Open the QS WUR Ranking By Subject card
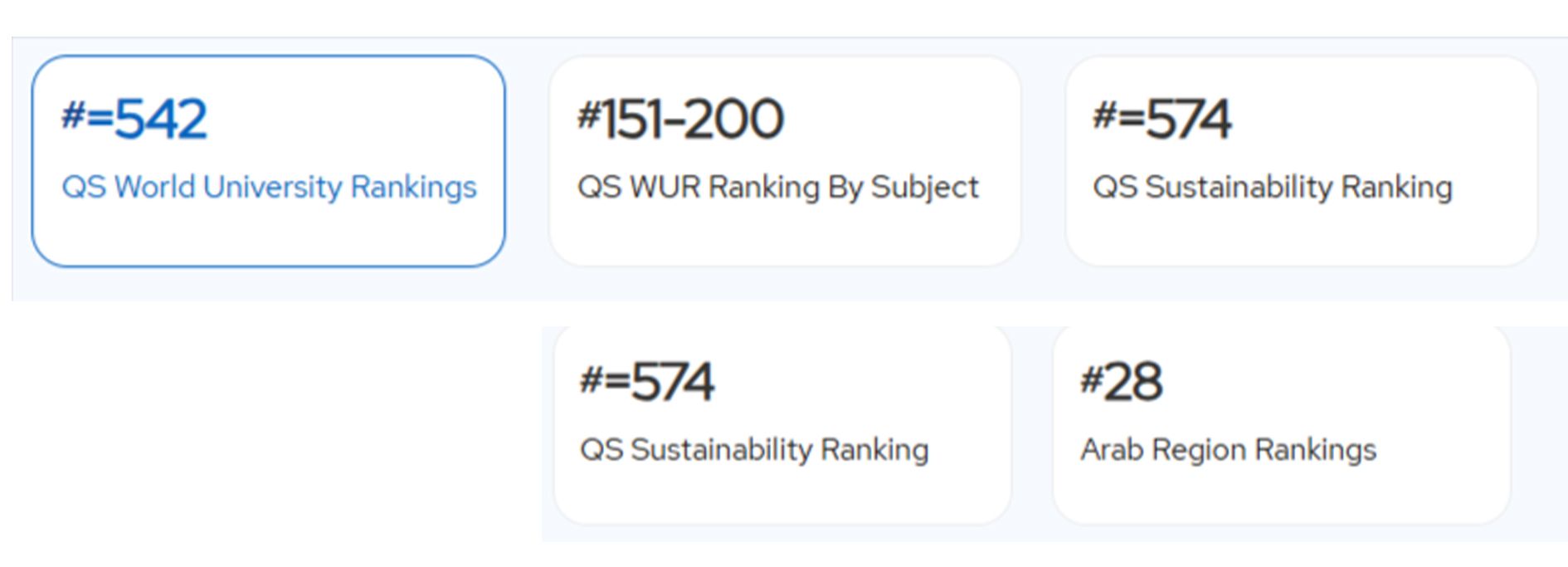 coord(785,161)
